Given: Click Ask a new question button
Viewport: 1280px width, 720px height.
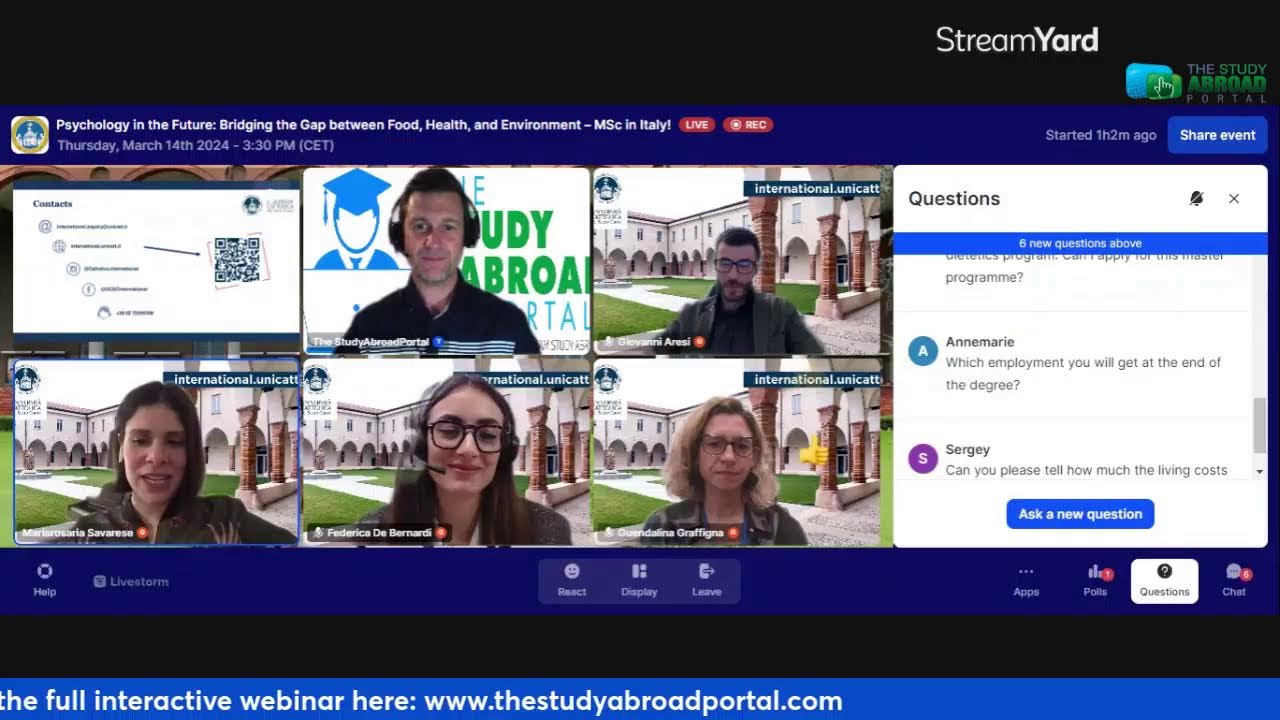Looking at the screenshot, I should click(x=1080, y=514).
